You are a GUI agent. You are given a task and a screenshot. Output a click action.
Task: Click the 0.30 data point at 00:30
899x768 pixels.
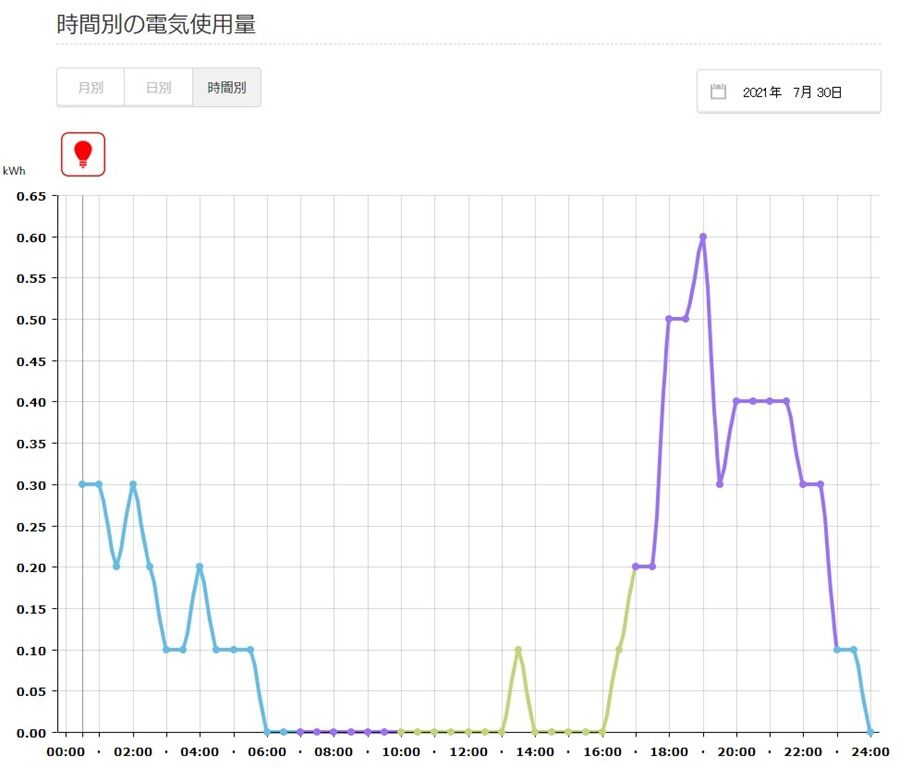point(83,484)
